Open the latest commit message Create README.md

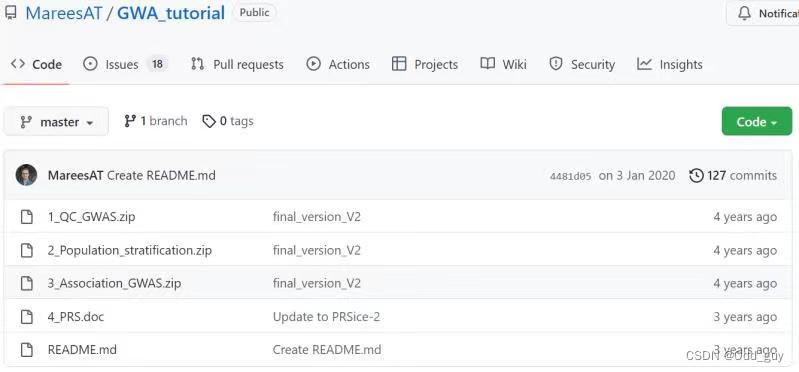(x=162, y=176)
